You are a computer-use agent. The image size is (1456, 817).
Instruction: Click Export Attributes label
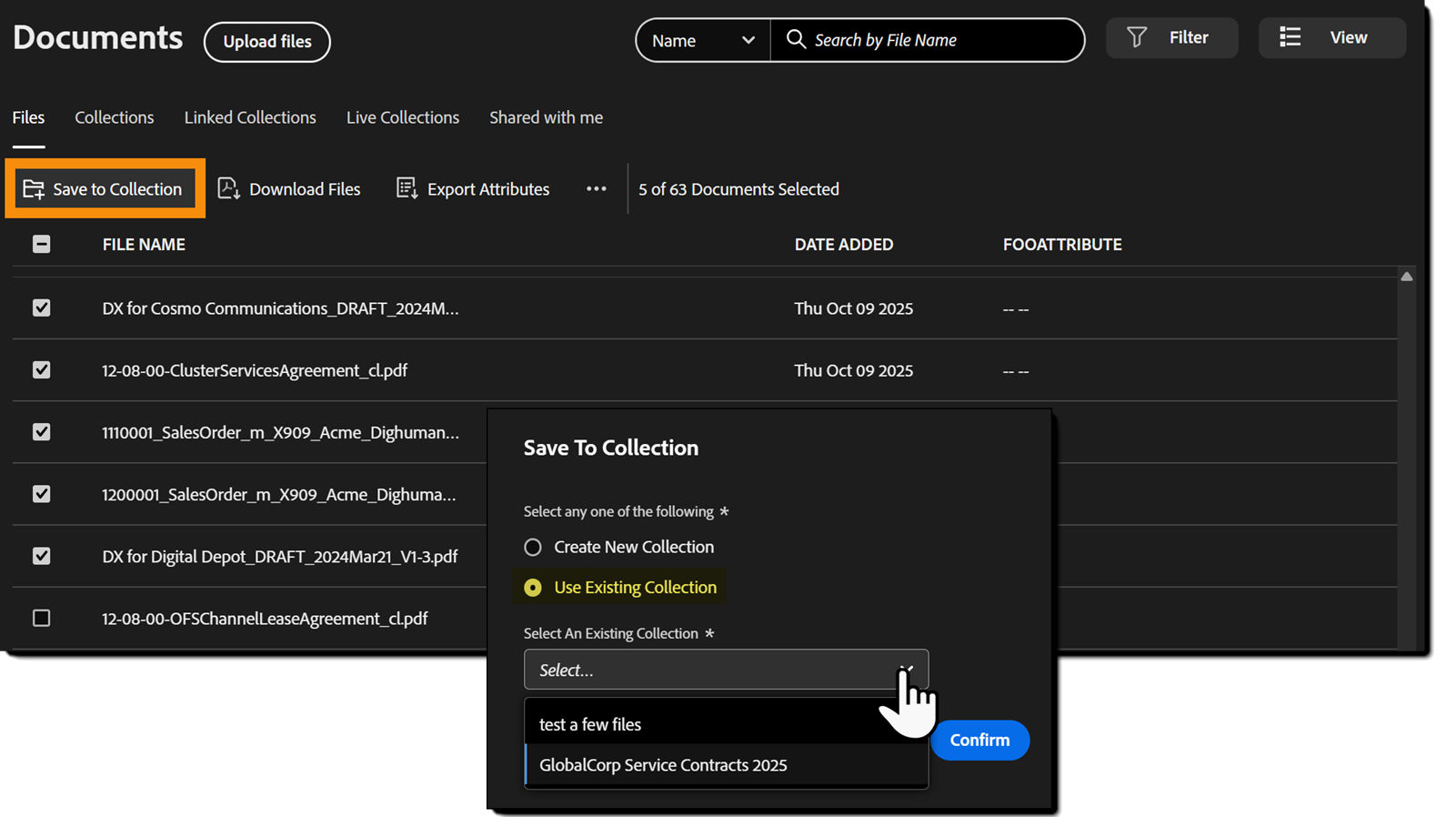click(x=488, y=189)
